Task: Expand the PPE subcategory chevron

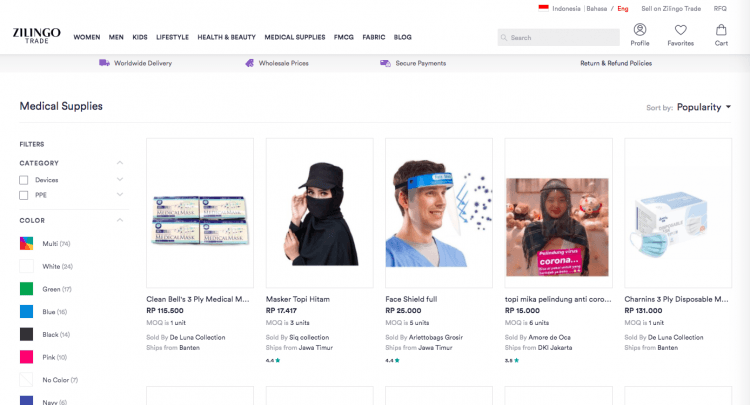Action: coord(120,194)
